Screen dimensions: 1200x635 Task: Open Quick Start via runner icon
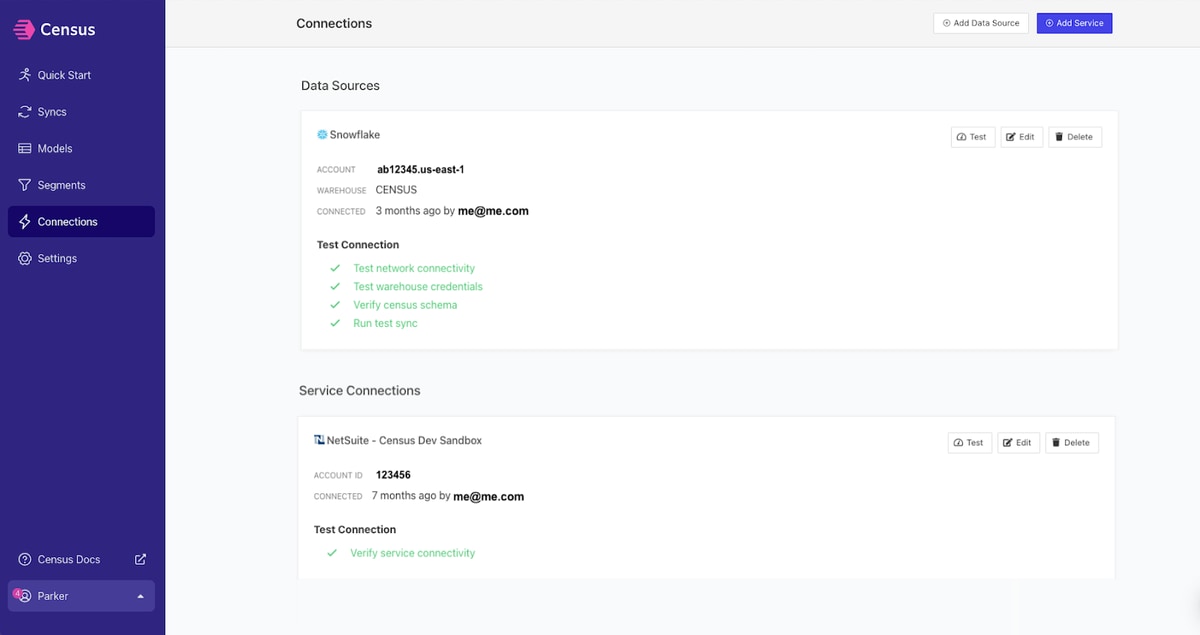click(25, 75)
